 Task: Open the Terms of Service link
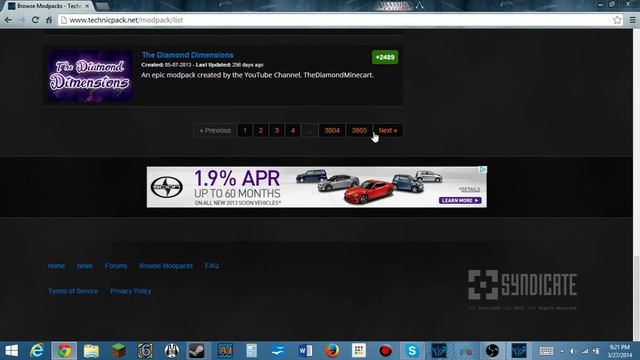click(73, 291)
